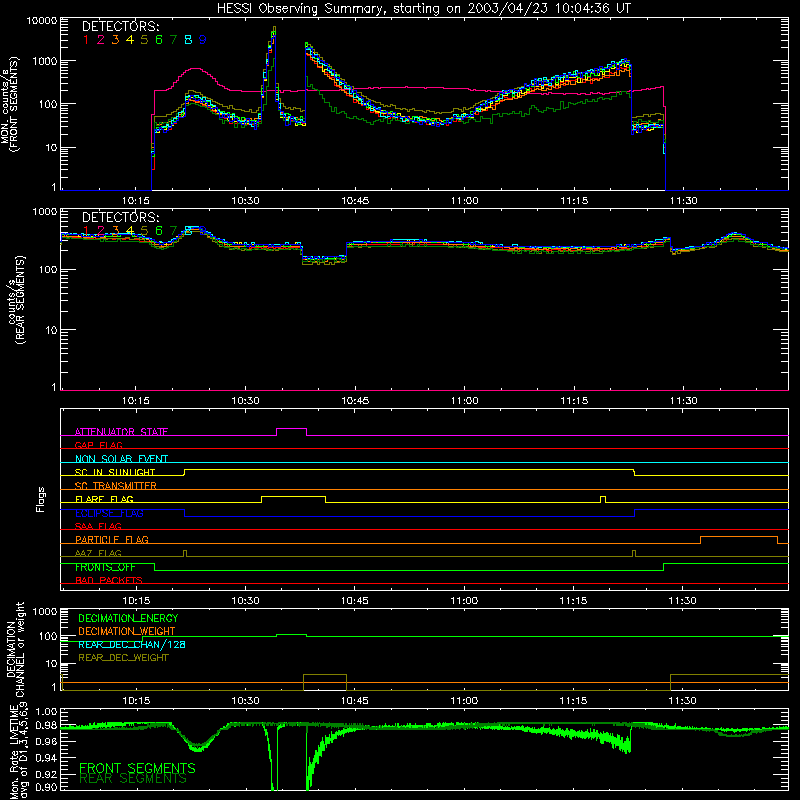The height and width of the screenshot is (800, 800).
Task: Click the pink detector 2 label in front segments legend
Action: 101,40
